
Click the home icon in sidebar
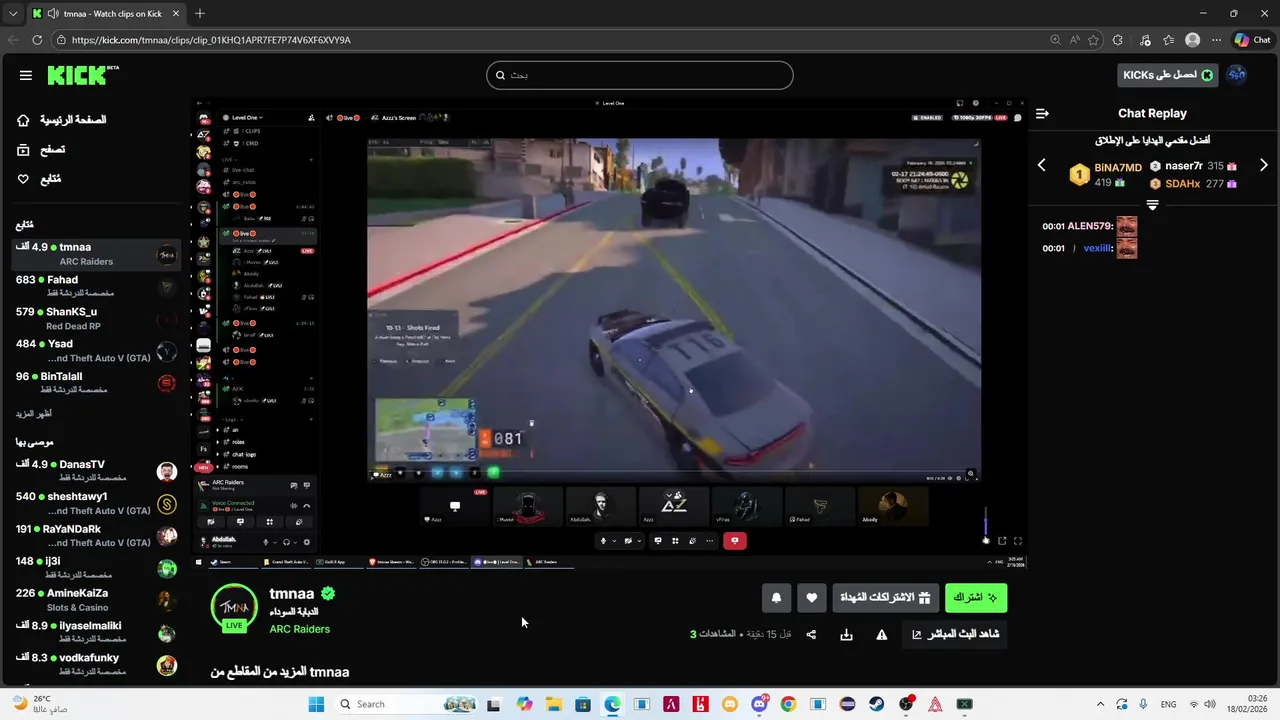24,120
